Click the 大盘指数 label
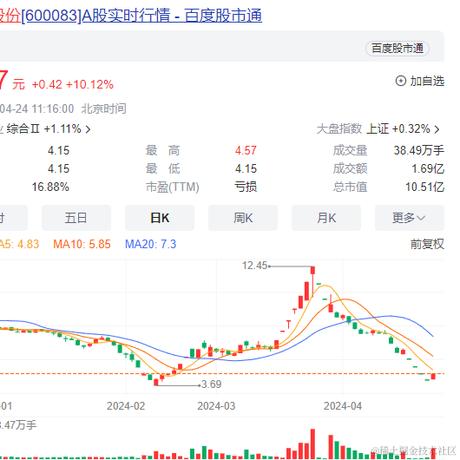Viewport: 460px width, 460px height. (339, 129)
